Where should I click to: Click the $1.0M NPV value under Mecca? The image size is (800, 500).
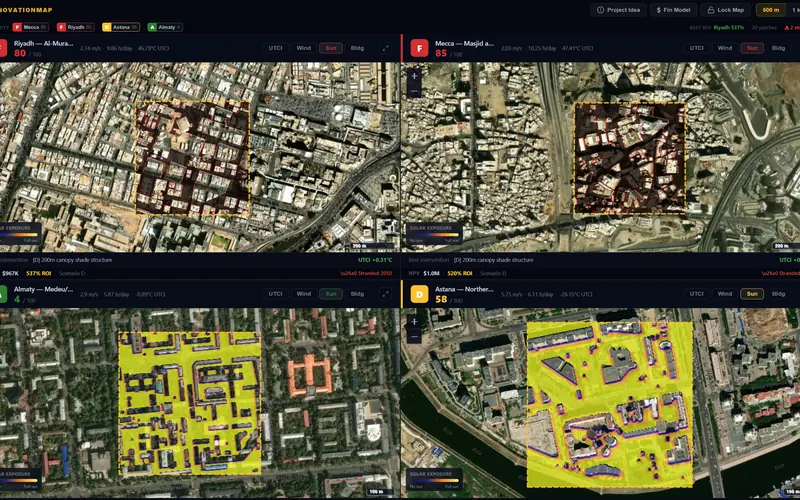tap(431, 273)
